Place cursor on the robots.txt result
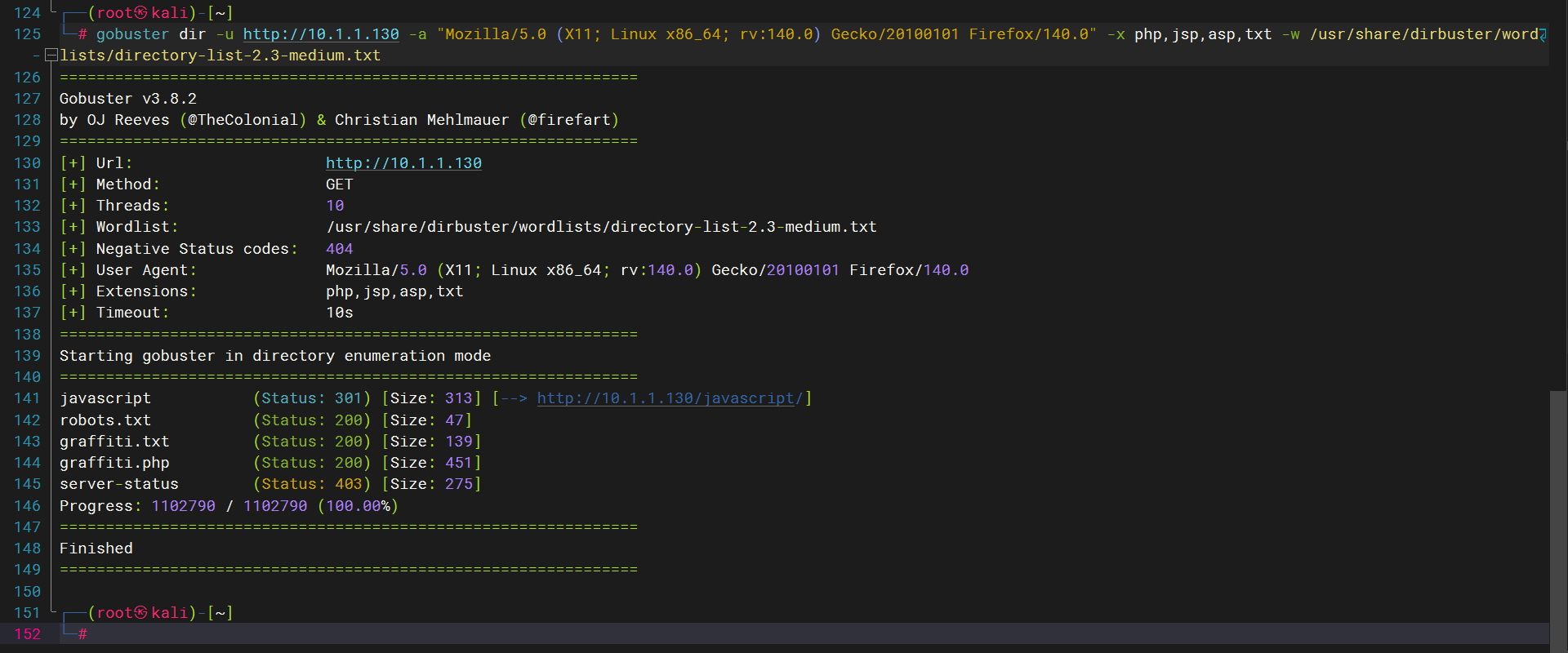Image resolution: width=1568 pixels, height=653 pixels. pyautogui.click(x=105, y=420)
